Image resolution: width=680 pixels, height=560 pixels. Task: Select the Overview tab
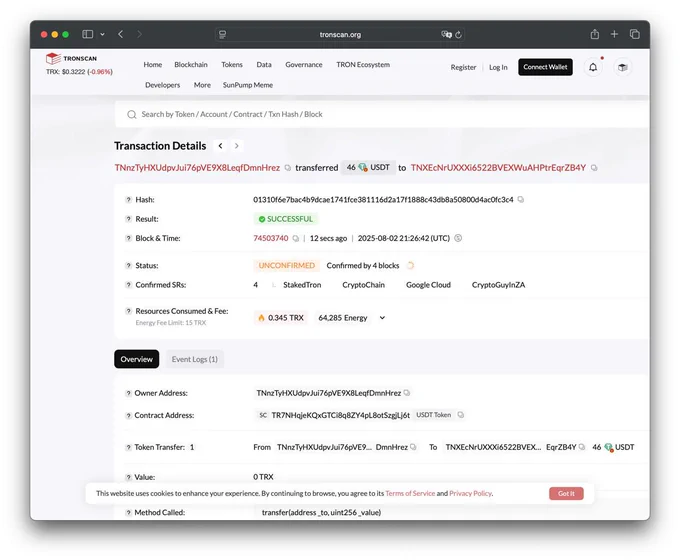click(137, 359)
